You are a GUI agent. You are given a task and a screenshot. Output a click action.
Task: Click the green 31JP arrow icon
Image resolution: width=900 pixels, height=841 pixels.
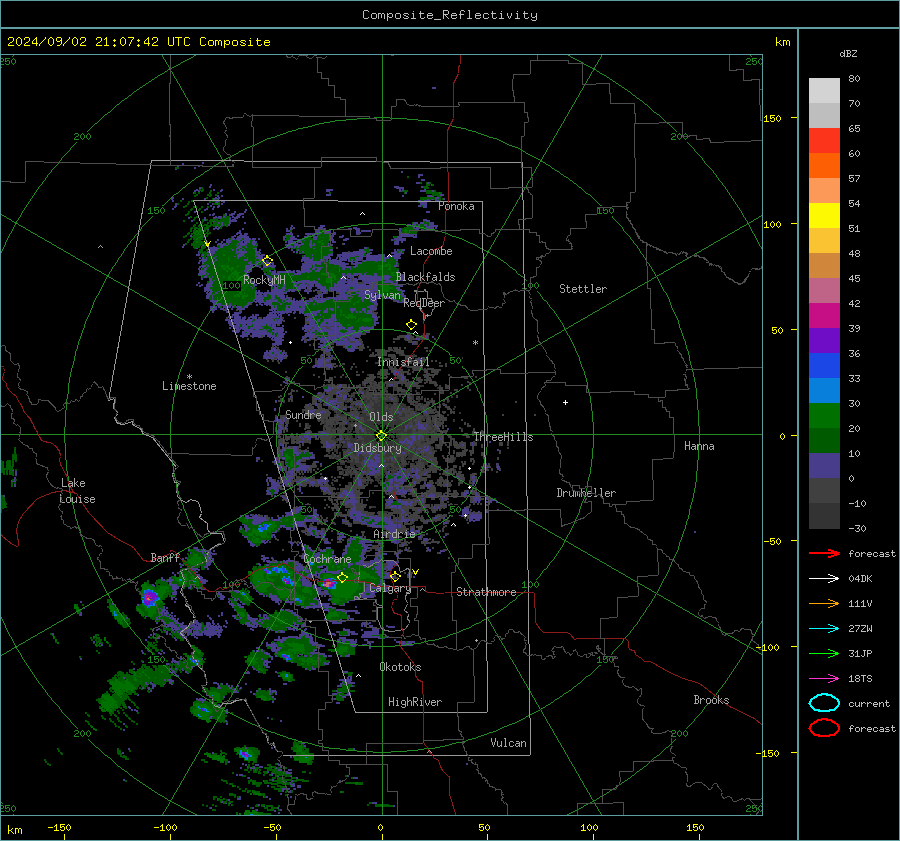[824, 653]
